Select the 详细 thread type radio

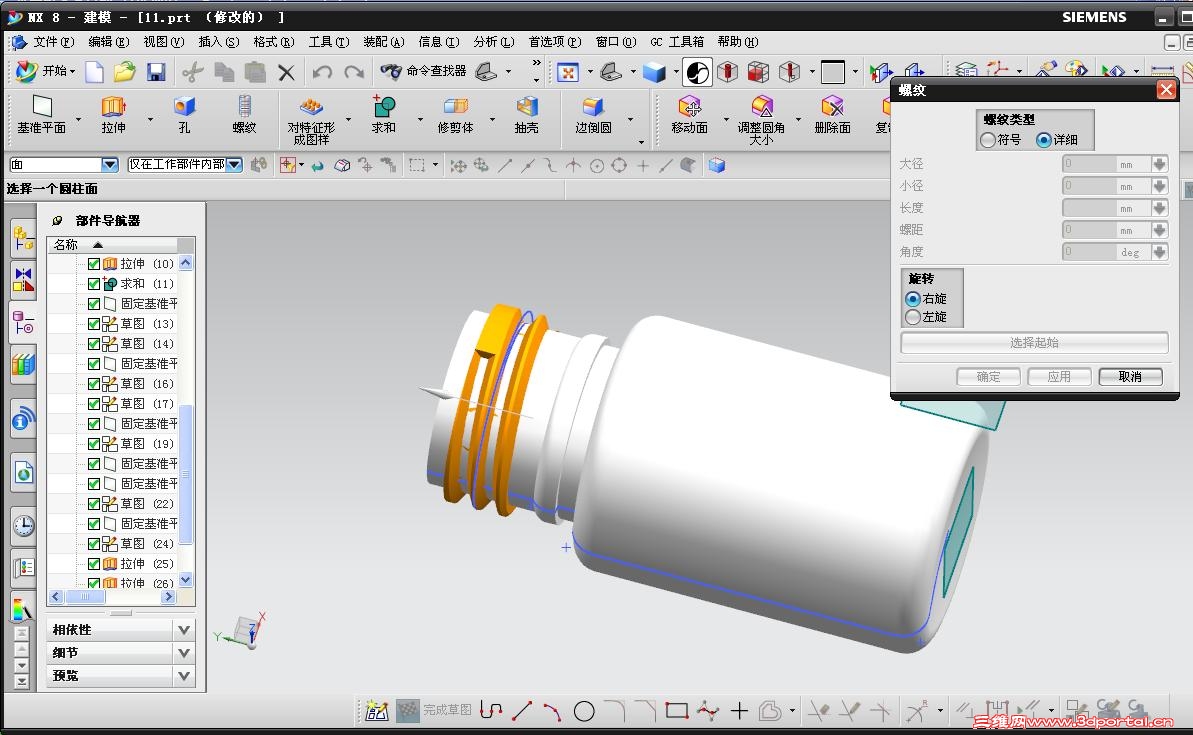point(1044,140)
